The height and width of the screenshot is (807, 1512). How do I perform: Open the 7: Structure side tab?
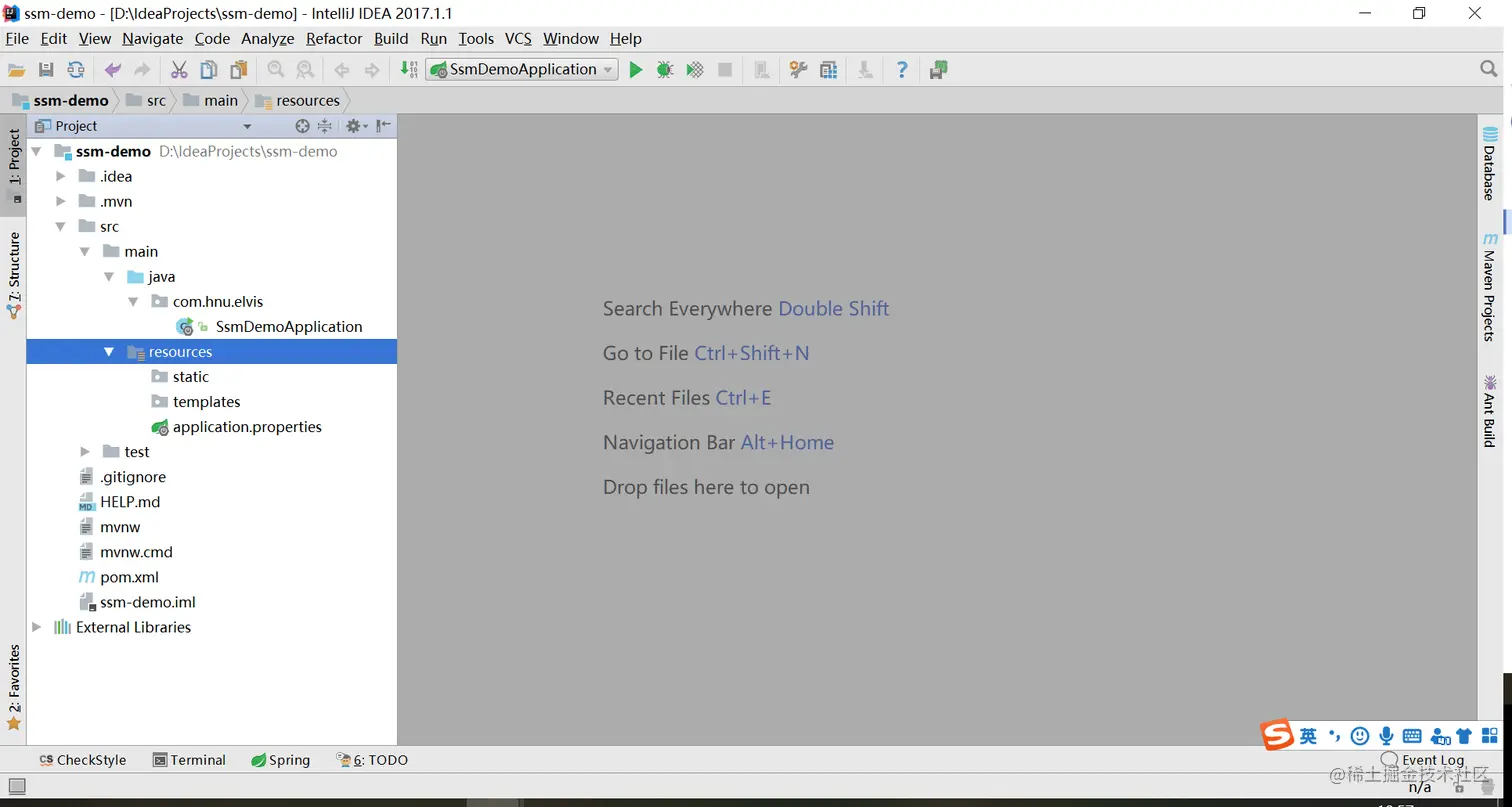(14, 276)
